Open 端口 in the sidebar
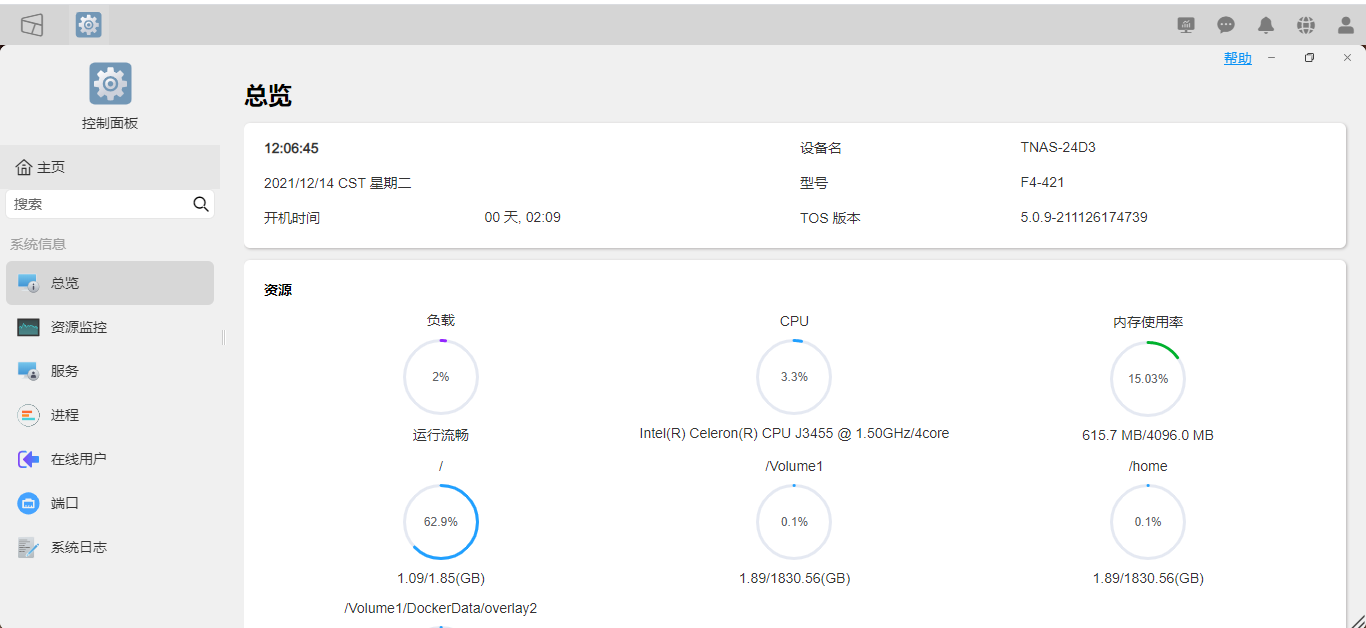The width and height of the screenshot is (1366, 628). pyautogui.click(x=110, y=503)
